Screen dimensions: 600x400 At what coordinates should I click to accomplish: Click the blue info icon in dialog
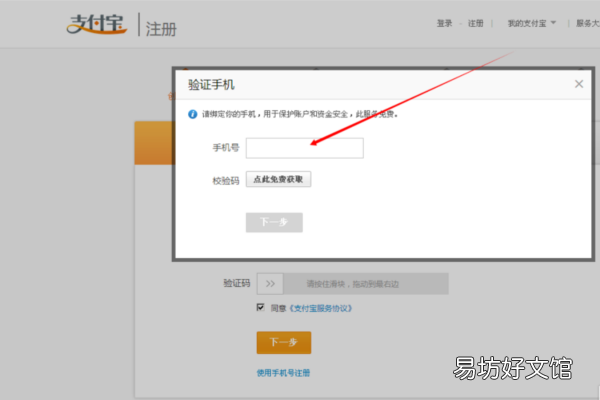(192, 114)
